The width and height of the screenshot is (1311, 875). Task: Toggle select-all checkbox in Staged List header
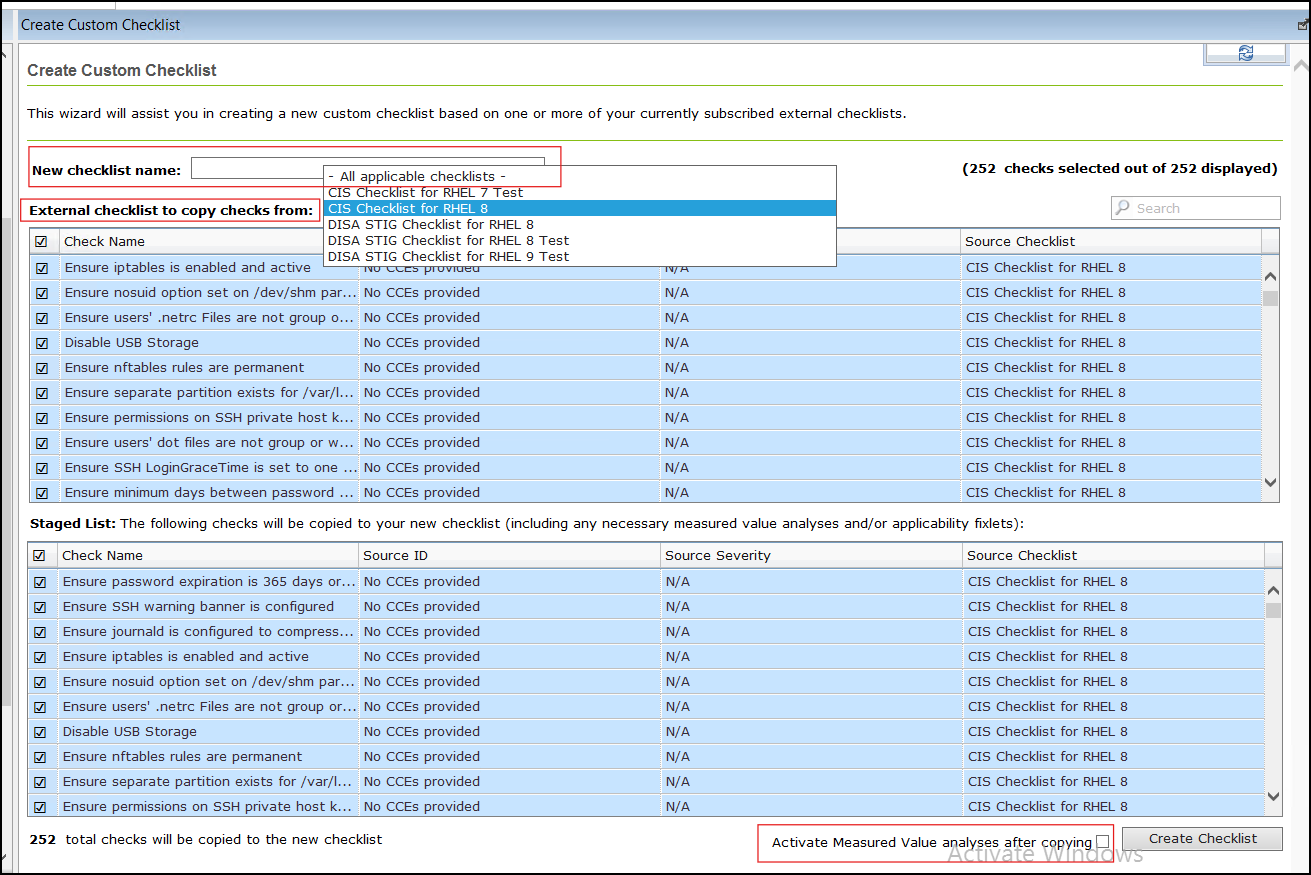click(x=40, y=556)
